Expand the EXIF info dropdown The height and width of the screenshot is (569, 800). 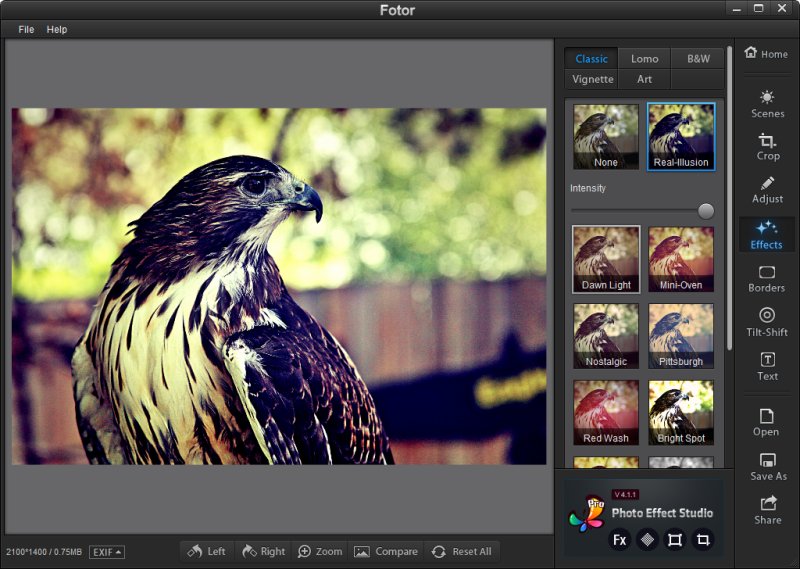click(106, 552)
